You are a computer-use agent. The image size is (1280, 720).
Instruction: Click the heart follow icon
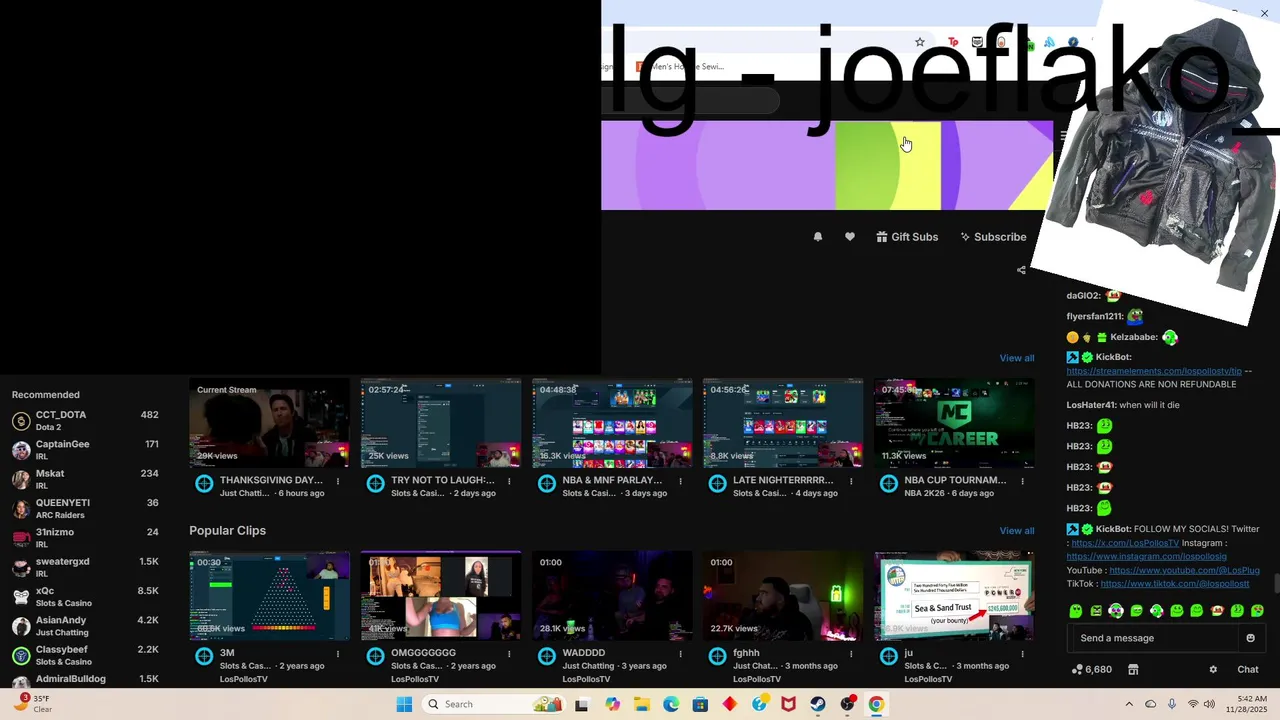[850, 237]
